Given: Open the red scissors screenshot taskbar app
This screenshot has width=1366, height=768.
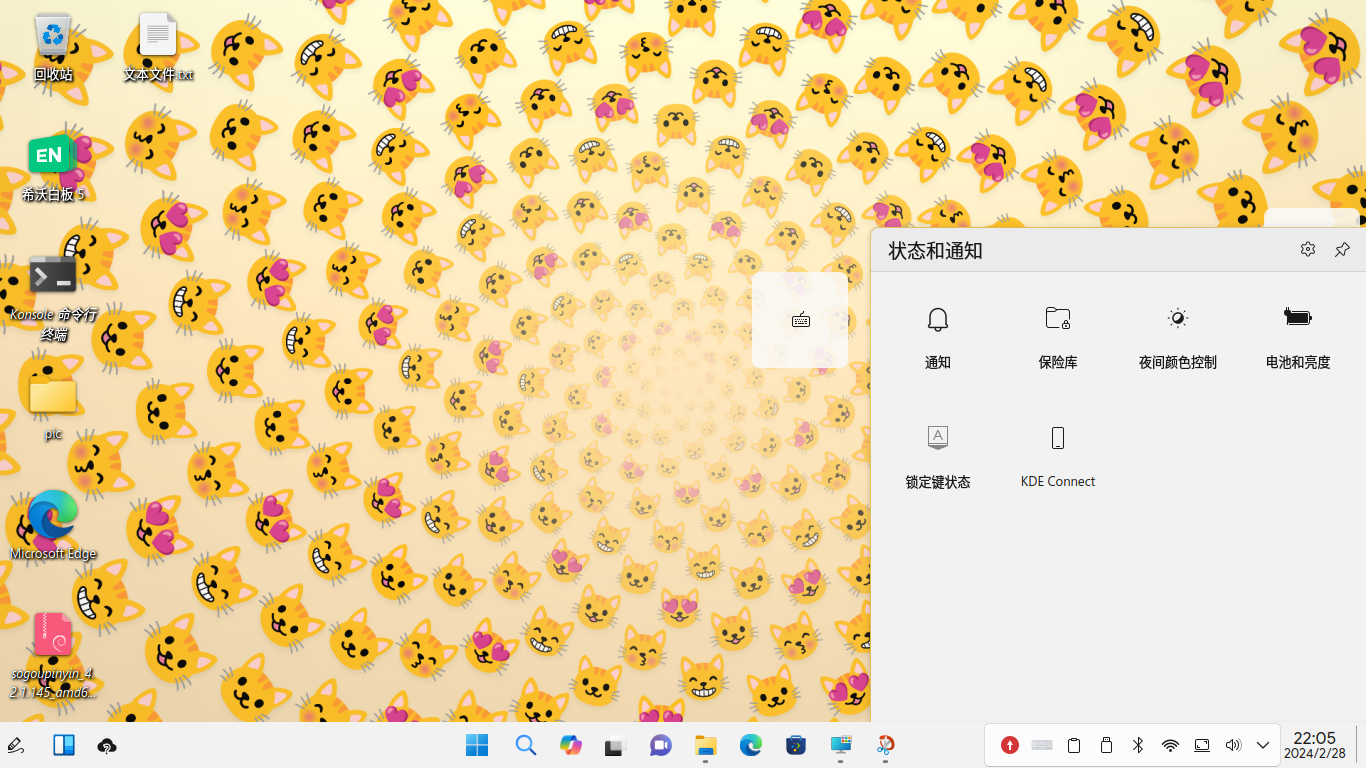Looking at the screenshot, I should 886,745.
